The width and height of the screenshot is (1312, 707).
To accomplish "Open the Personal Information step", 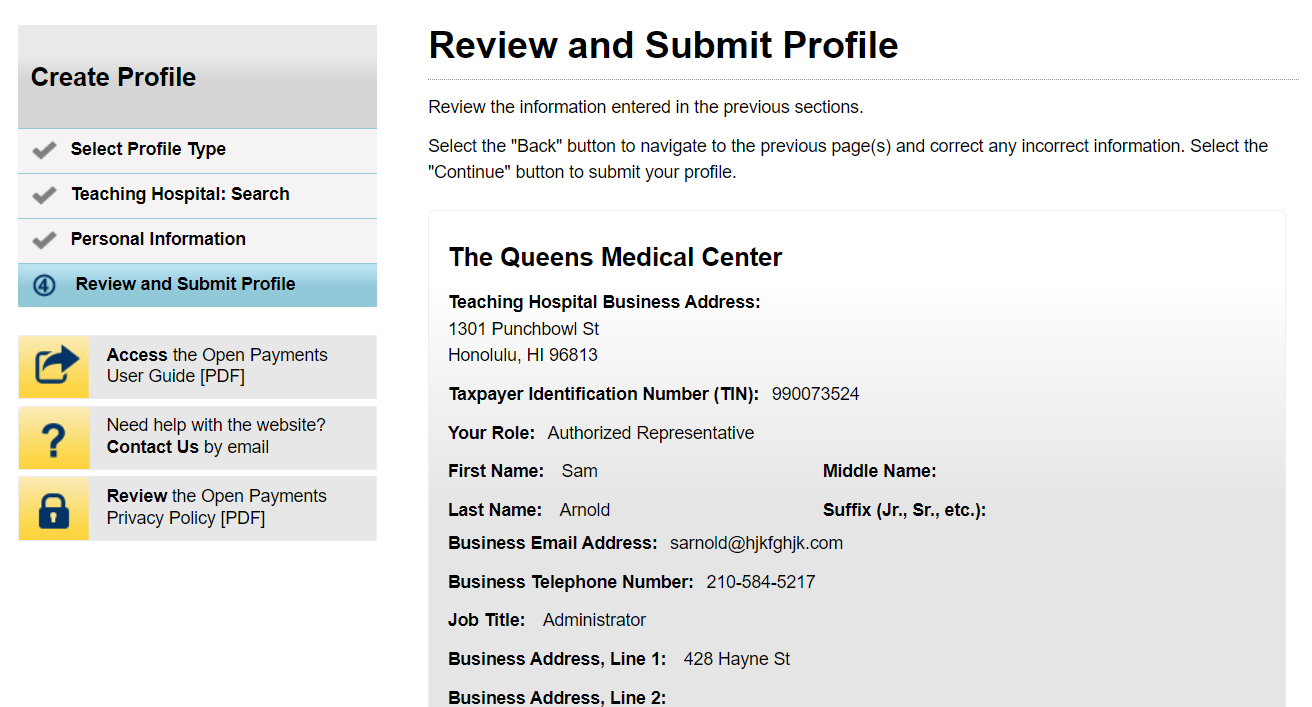I will [158, 240].
